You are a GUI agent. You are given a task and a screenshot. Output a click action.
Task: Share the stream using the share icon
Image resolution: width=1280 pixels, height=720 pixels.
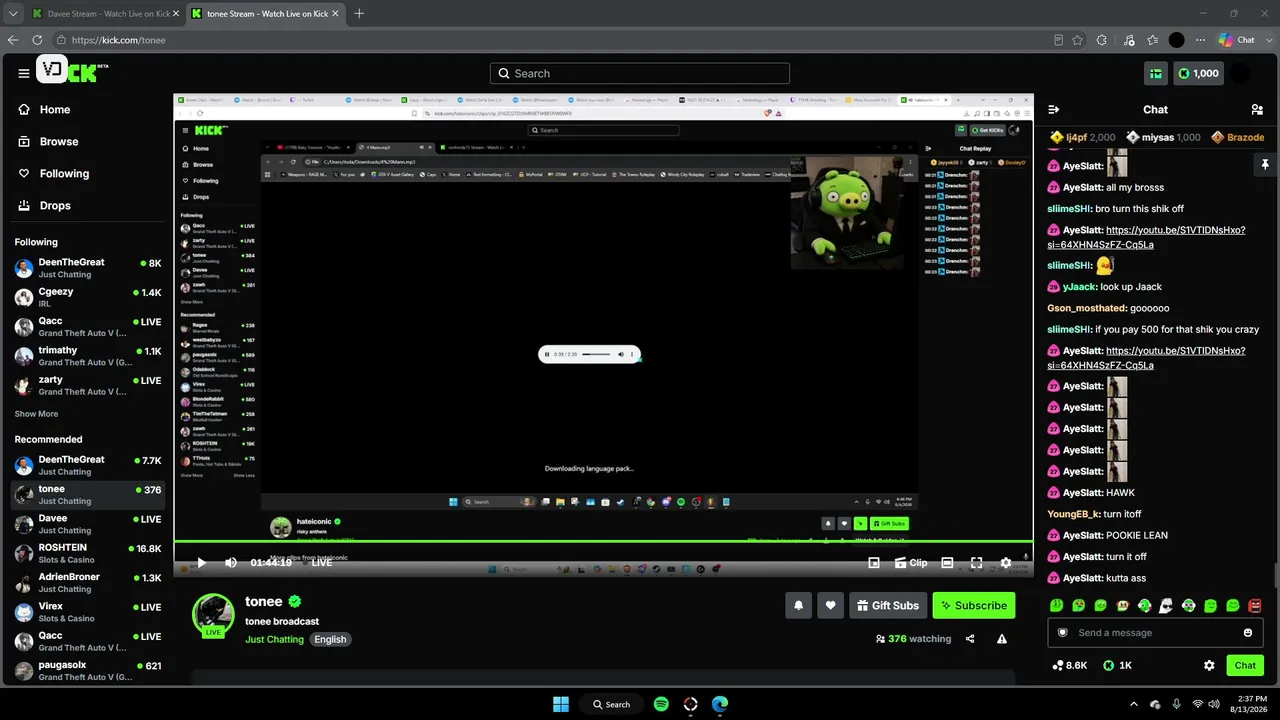(x=970, y=639)
